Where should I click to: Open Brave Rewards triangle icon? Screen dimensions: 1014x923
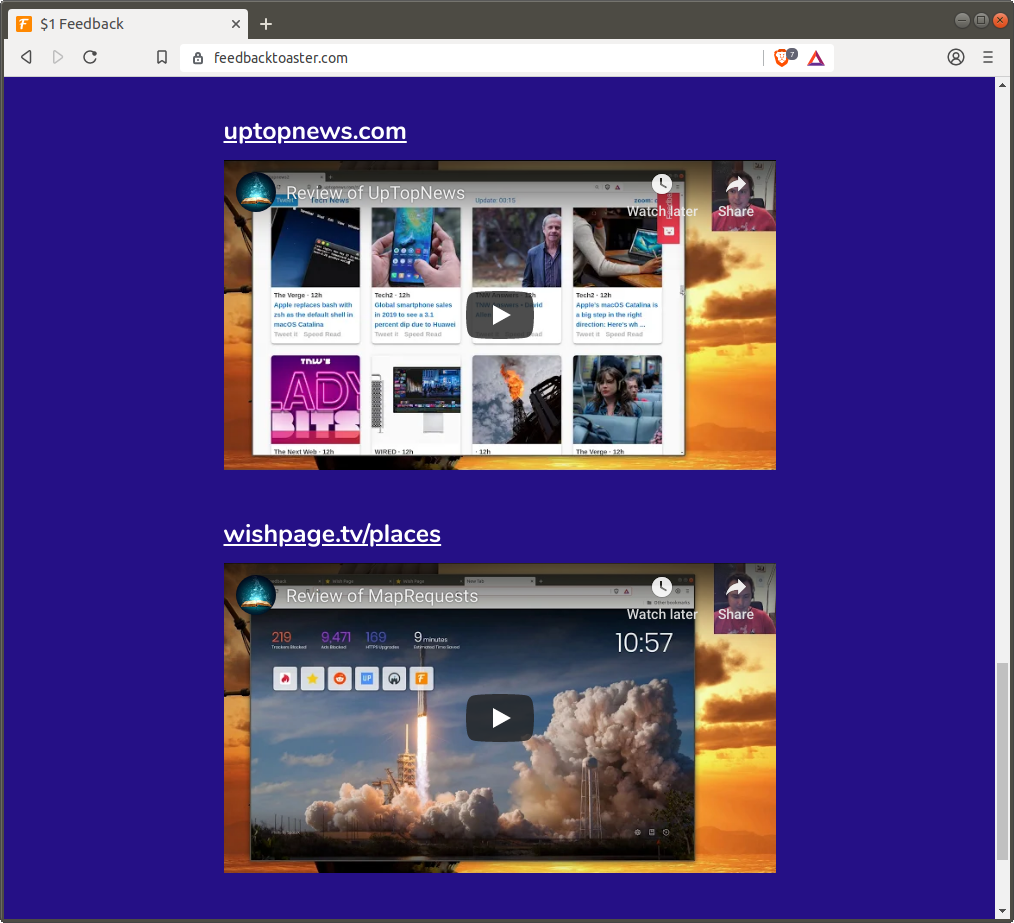815,58
